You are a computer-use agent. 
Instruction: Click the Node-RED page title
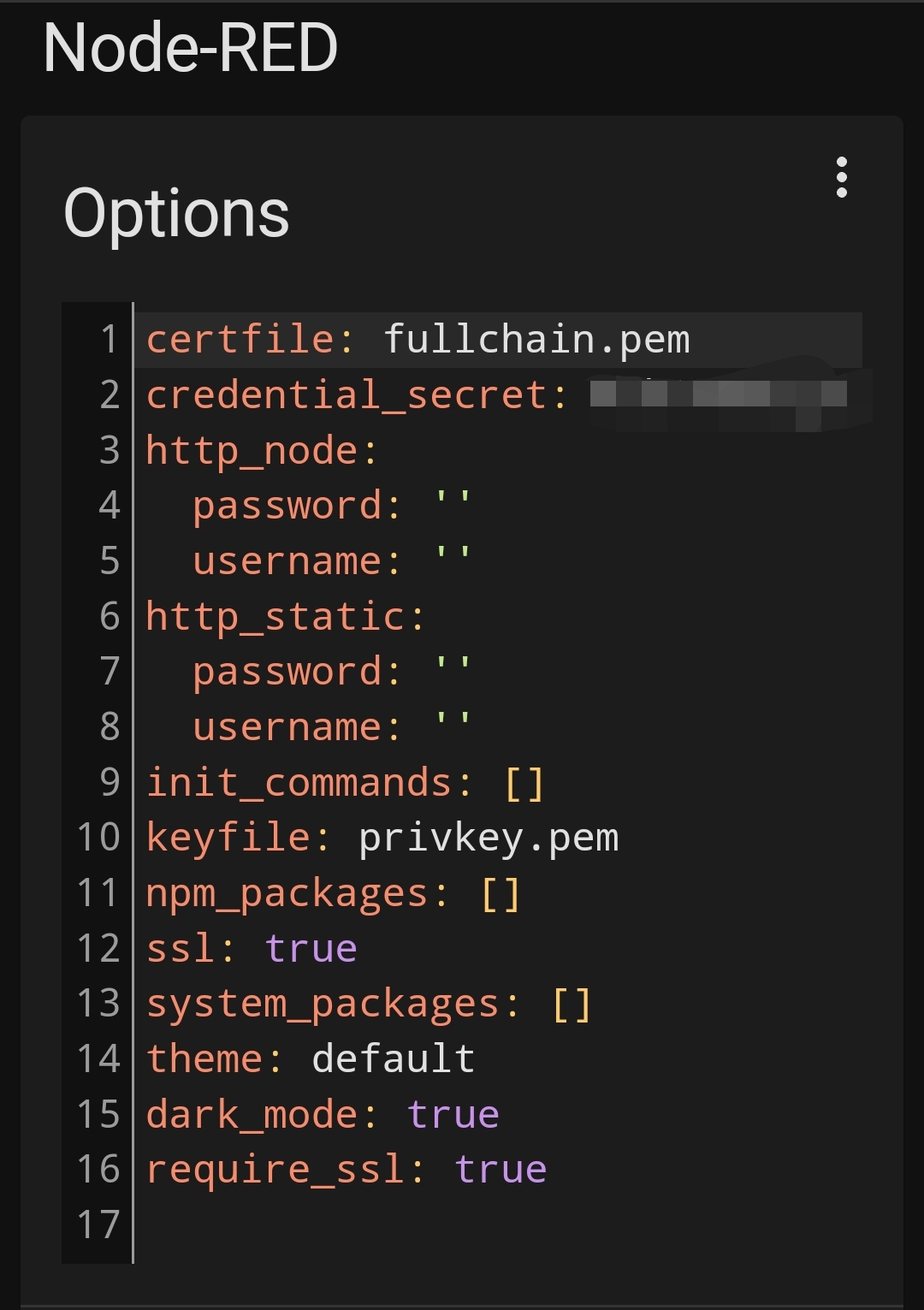191,48
